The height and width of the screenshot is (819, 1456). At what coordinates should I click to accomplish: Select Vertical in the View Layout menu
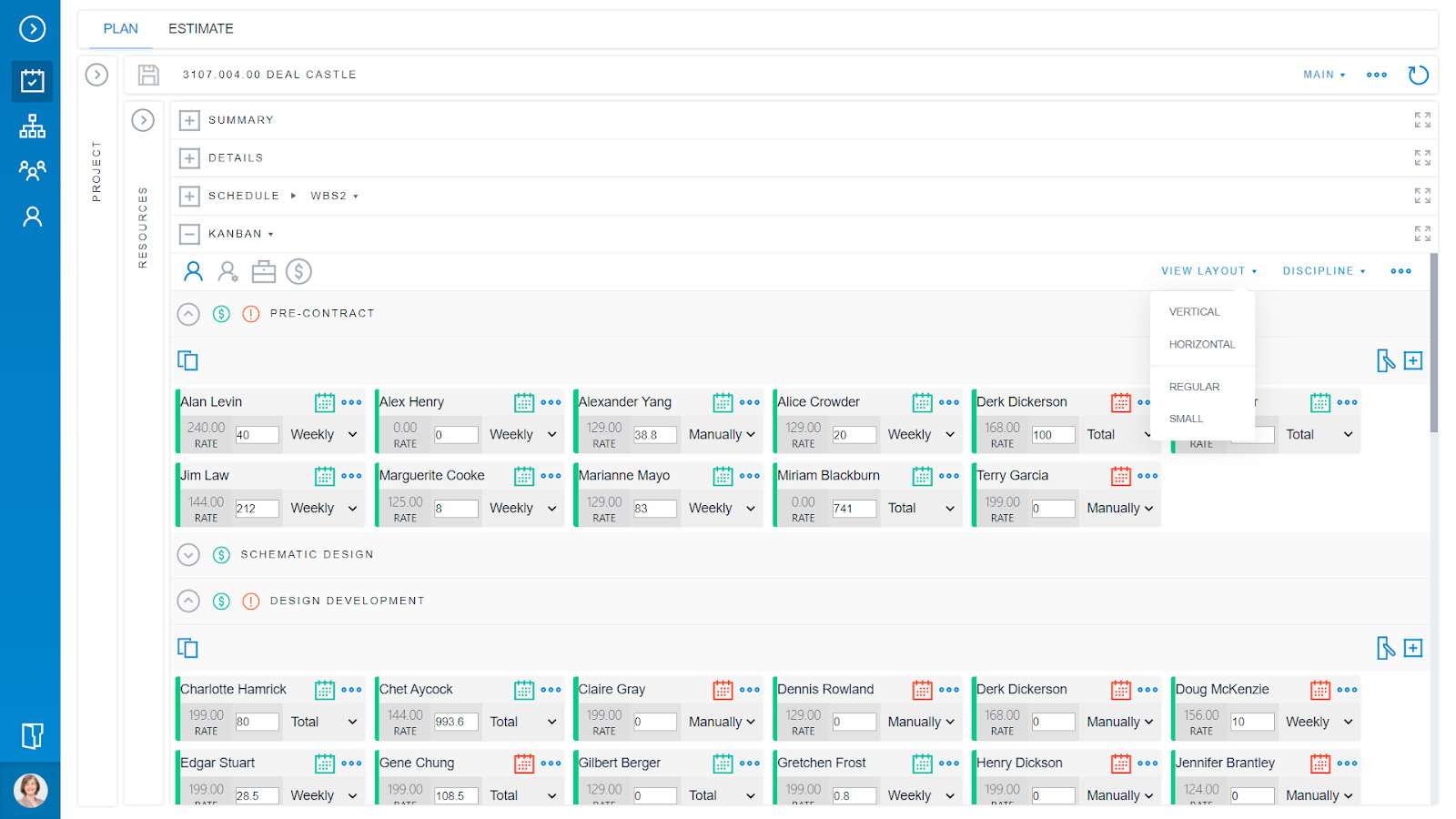point(1194,310)
